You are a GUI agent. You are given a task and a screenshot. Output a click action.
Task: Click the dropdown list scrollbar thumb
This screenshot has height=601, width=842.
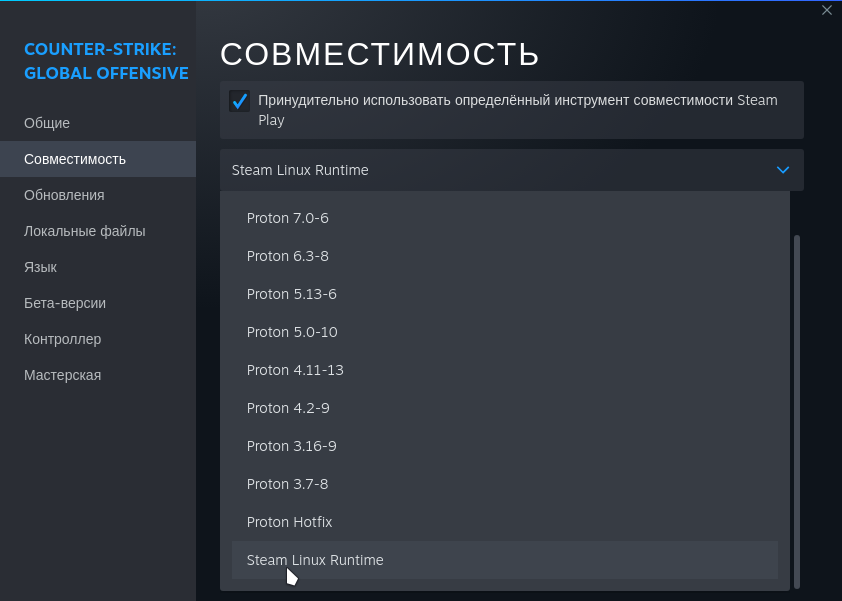[797, 411]
